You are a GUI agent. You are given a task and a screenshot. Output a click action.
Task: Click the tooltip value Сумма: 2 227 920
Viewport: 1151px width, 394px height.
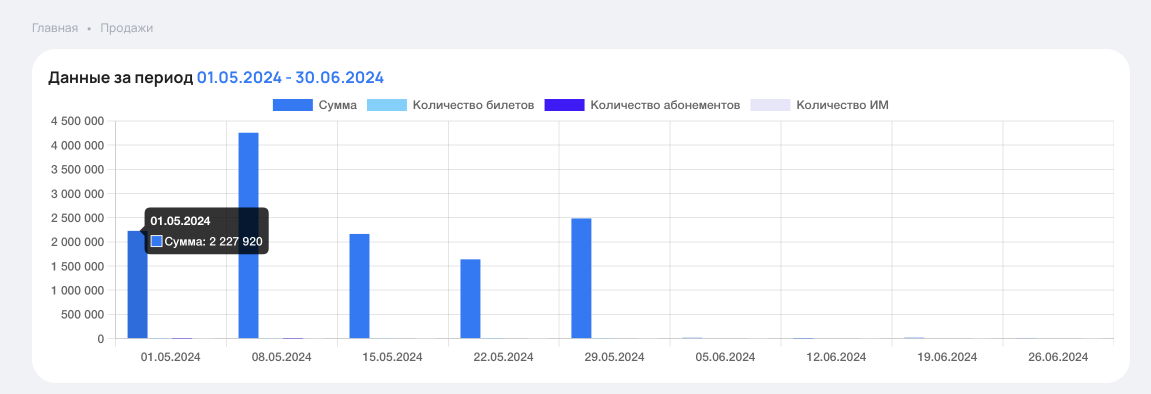(x=213, y=241)
